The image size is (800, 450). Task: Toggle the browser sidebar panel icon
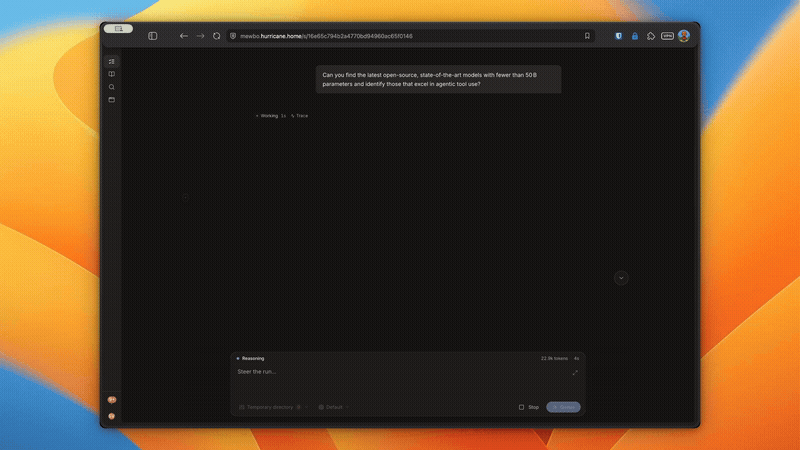tap(153, 36)
